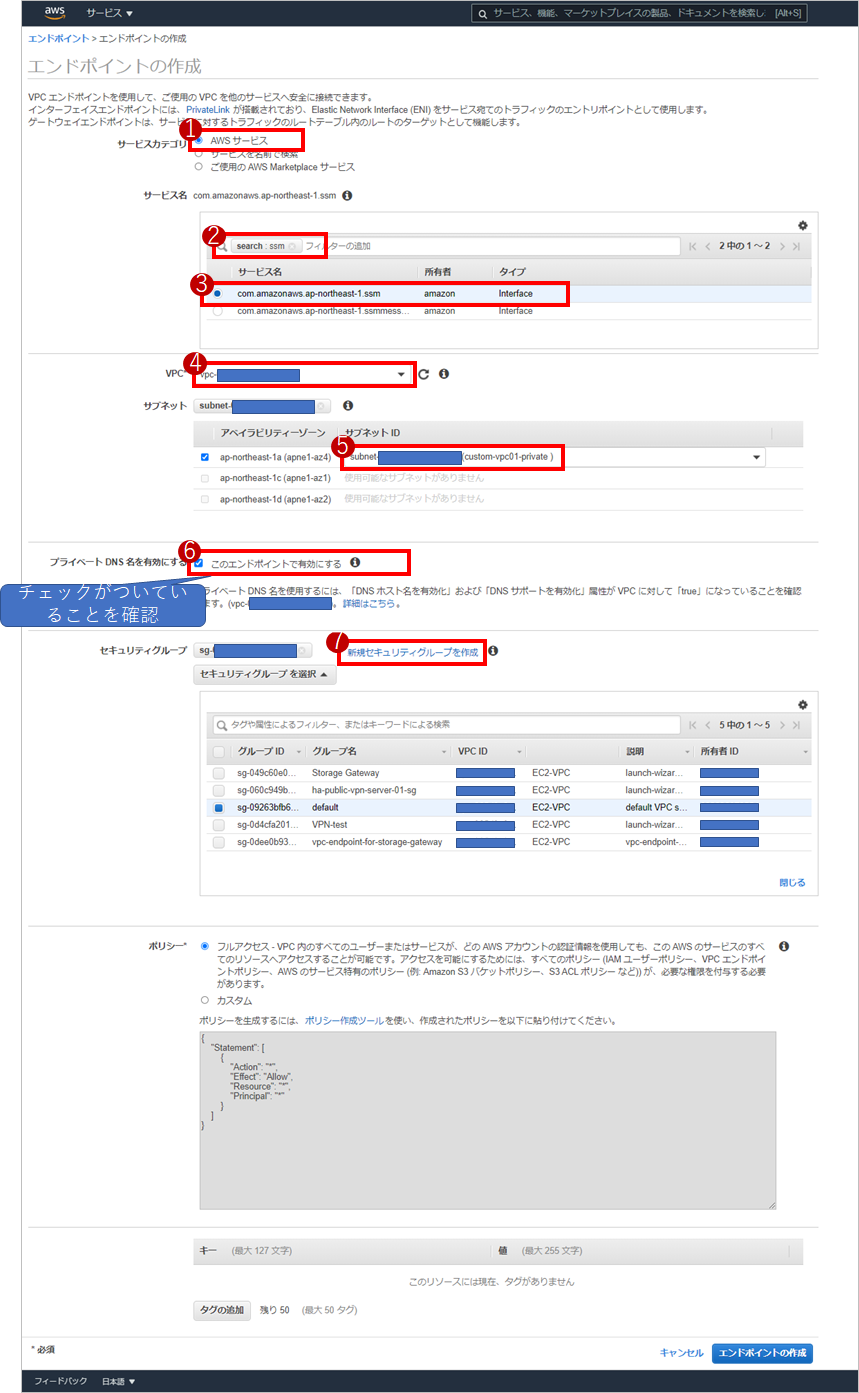Click the info icon next to 新規セキュリティグループを作成
The image size is (859, 1393).
[493, 651]
